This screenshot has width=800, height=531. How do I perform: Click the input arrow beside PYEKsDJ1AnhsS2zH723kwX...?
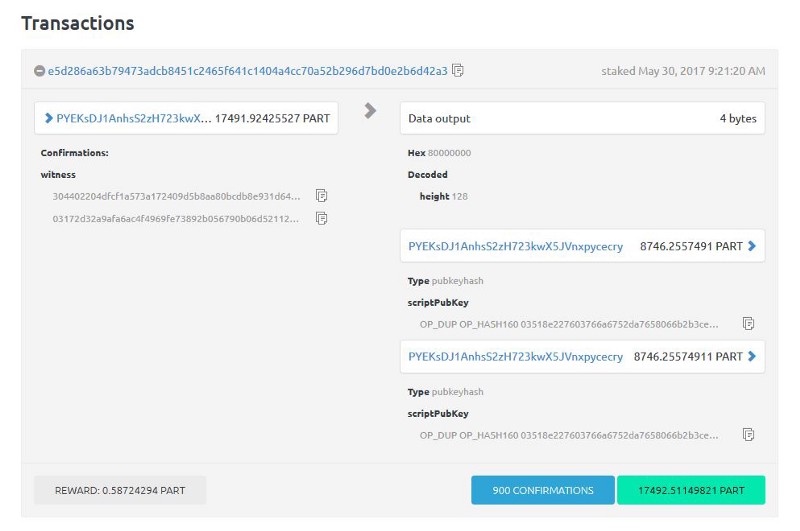48,118
